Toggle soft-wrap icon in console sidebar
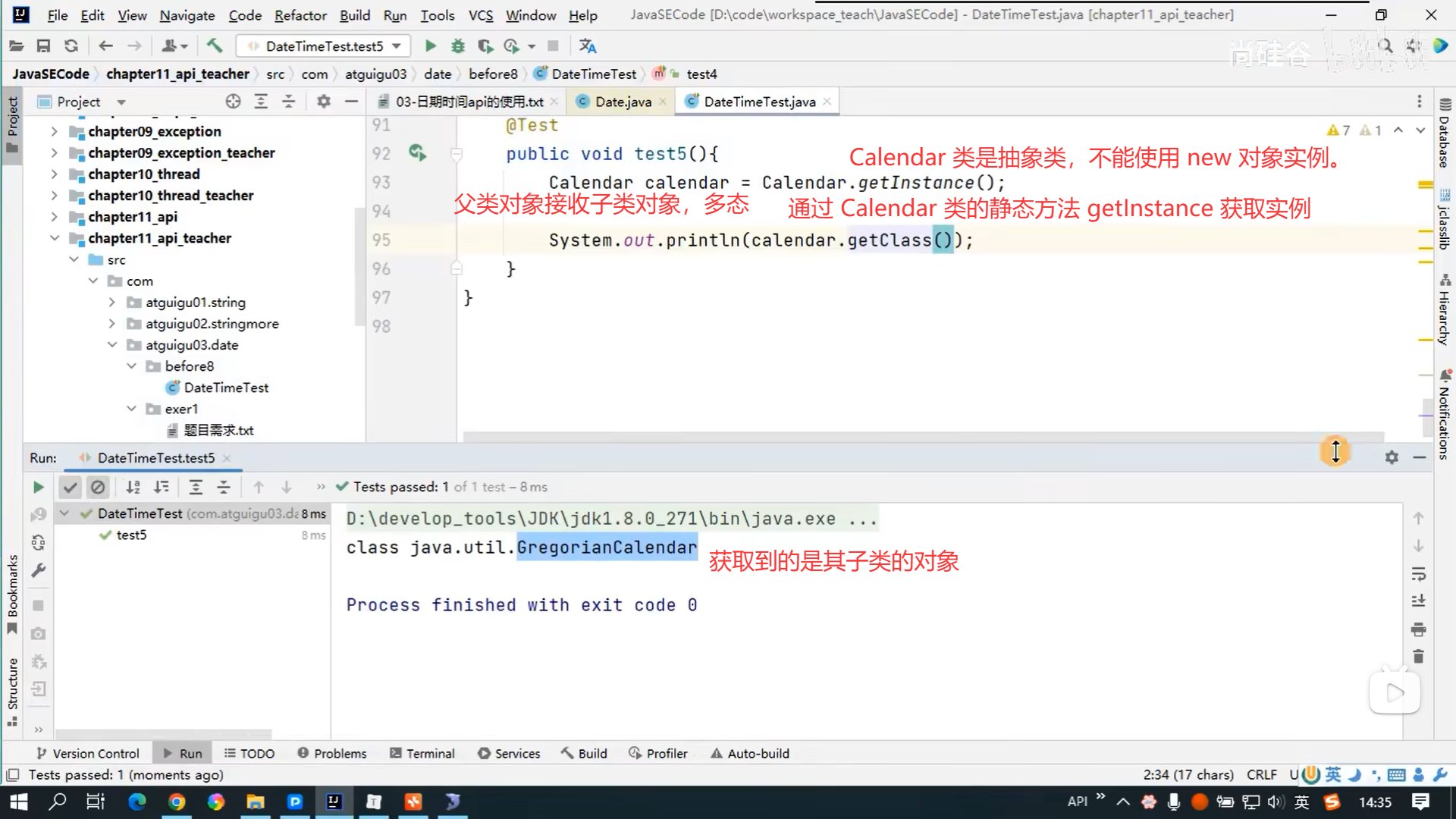This screenshot has height=819, width=1456. (1418, 574)
